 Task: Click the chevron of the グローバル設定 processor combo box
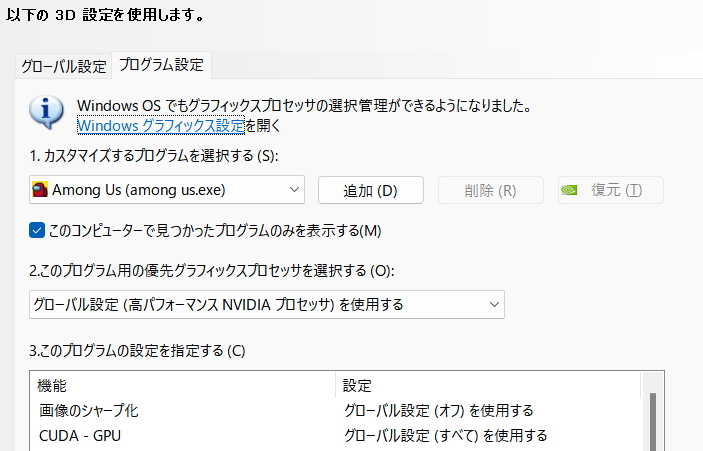click(x=494, y=304)
